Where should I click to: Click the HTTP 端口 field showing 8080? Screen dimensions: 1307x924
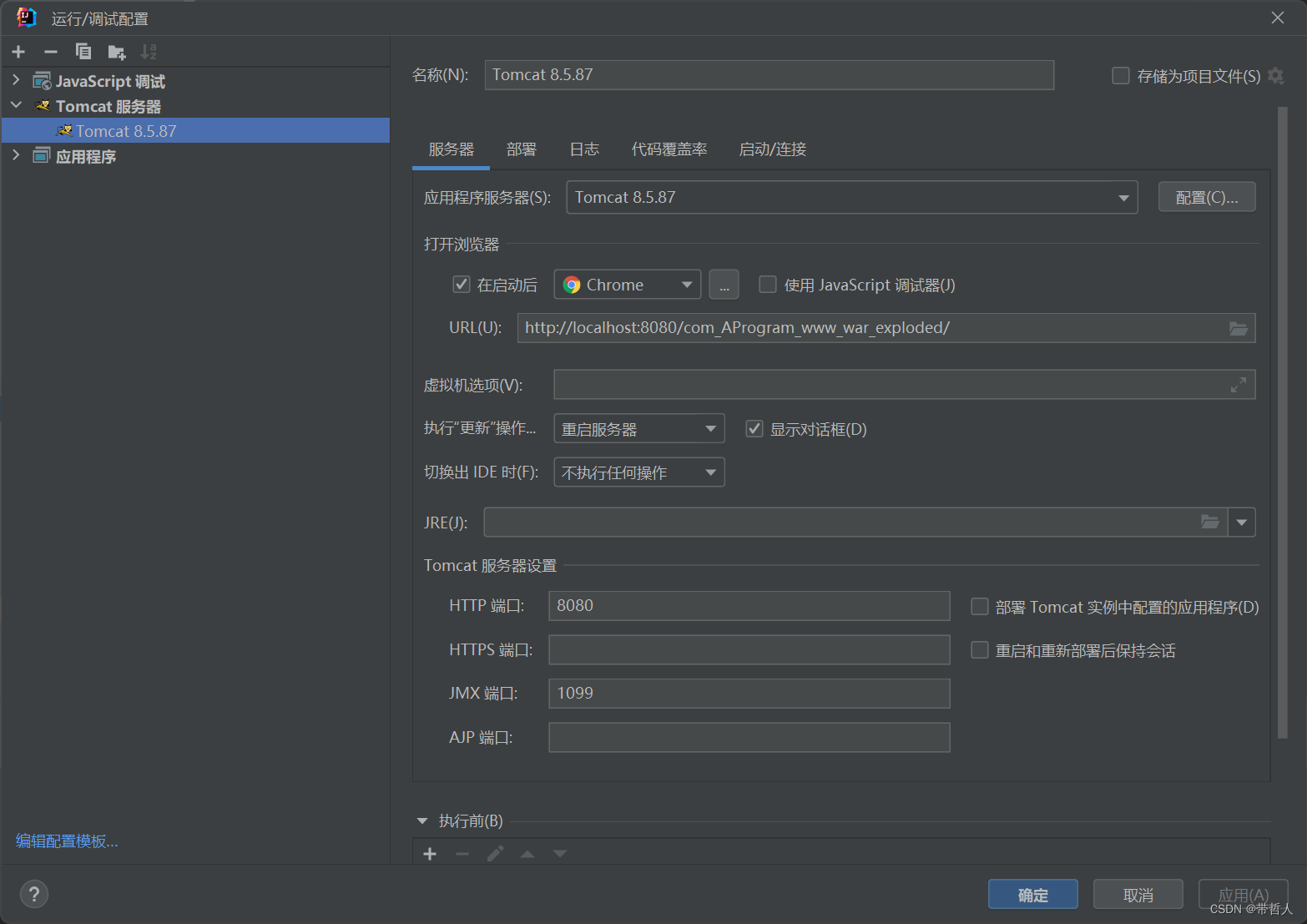click(749, 606)
